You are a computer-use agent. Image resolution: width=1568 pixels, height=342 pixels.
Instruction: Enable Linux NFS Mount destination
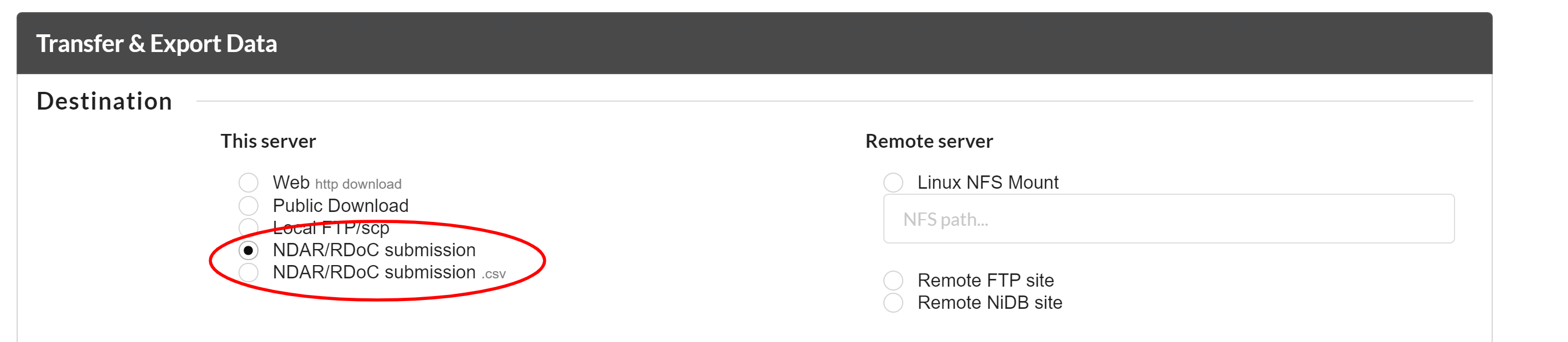893,182
